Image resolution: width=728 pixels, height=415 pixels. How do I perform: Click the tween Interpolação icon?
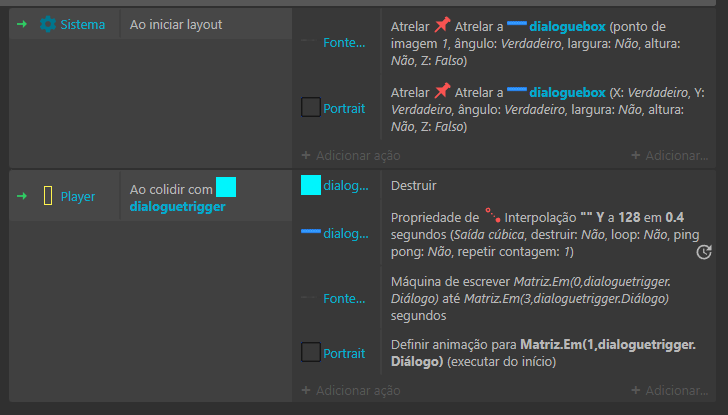[491, 215]
